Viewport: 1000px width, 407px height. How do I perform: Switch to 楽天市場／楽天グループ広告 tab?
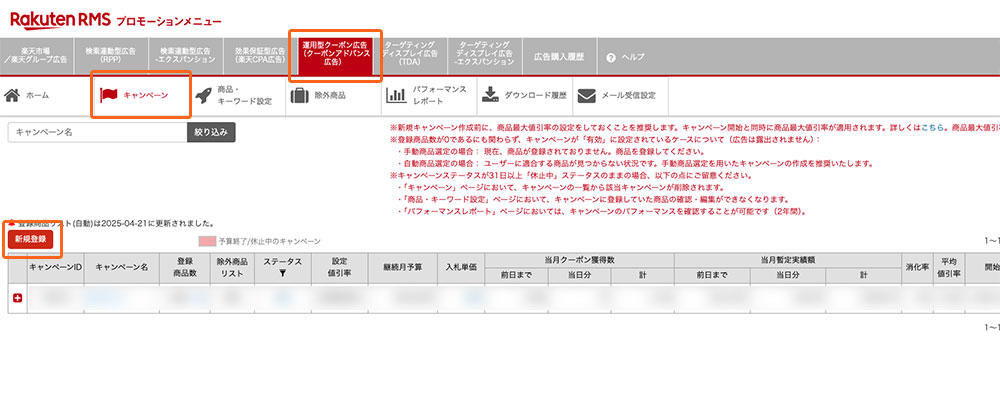point(37,56)
